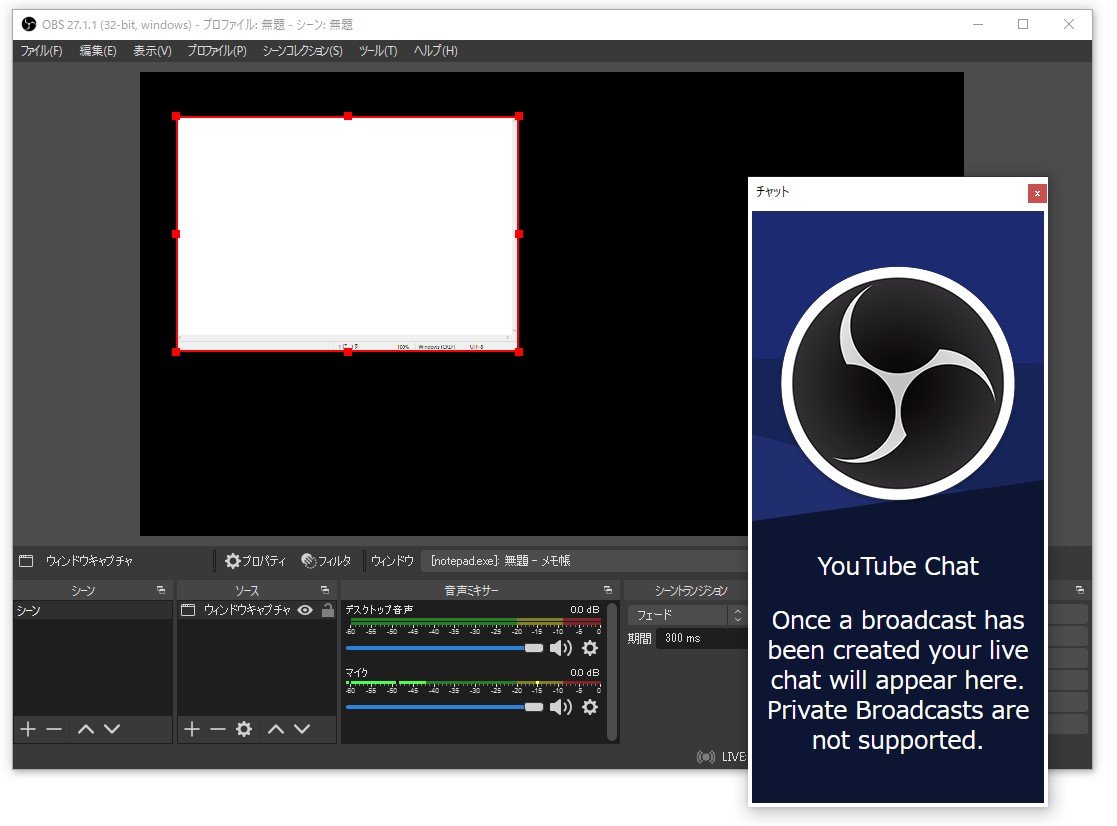1117x826 pixels.
Task: Open the プロファイル(P) menu
Action: (x=217, y=51)
